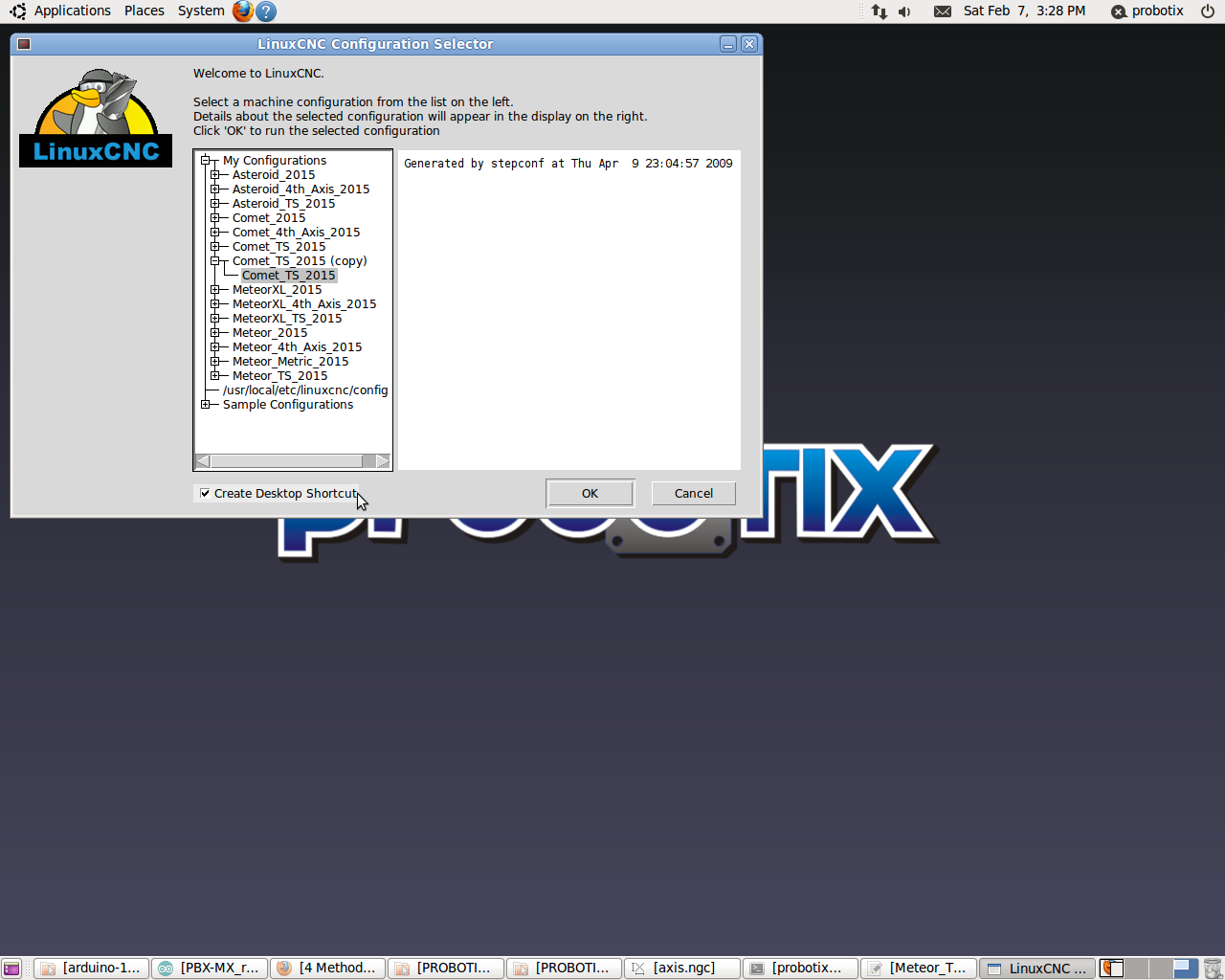Open the Applications menu
This screenshot has width=1225, height=980.
pyautogui.click(x=72, y=11)
